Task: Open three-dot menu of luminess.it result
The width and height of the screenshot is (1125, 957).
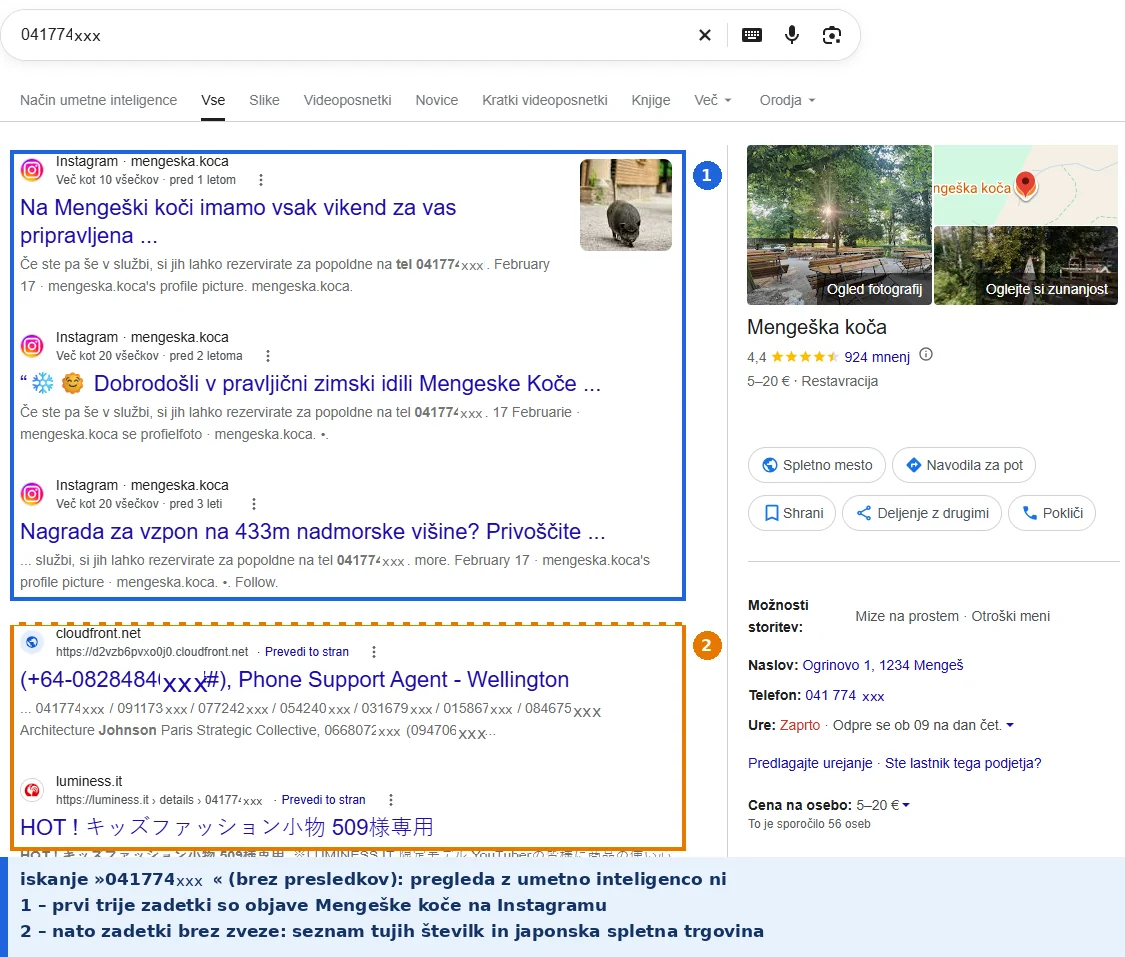Action: click(x=390, y=799)
